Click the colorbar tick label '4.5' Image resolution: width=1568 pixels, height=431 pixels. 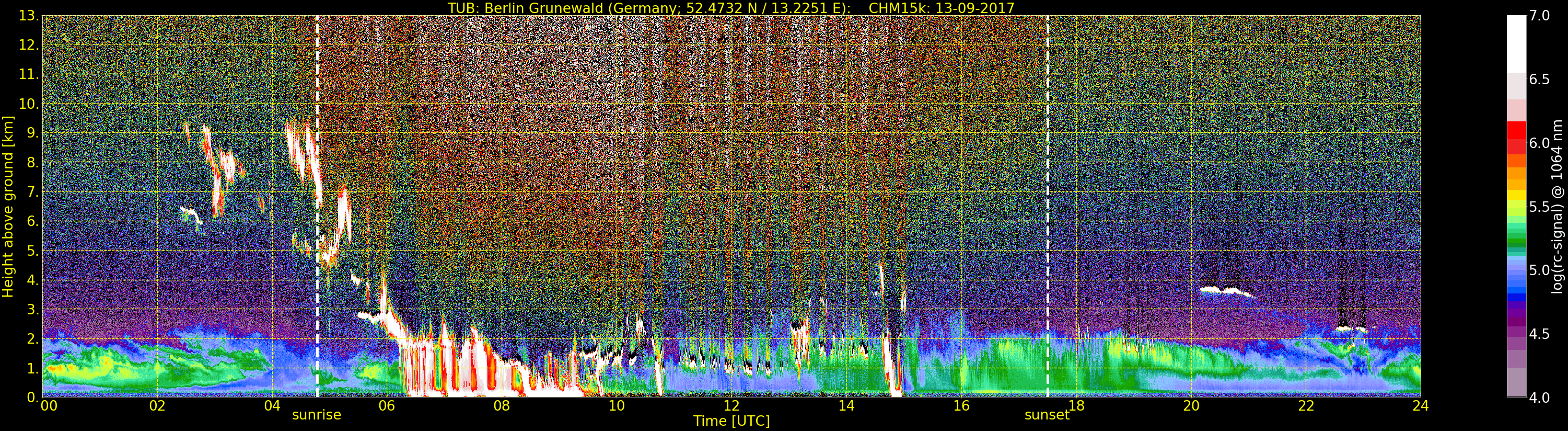tap(1539, 334)
